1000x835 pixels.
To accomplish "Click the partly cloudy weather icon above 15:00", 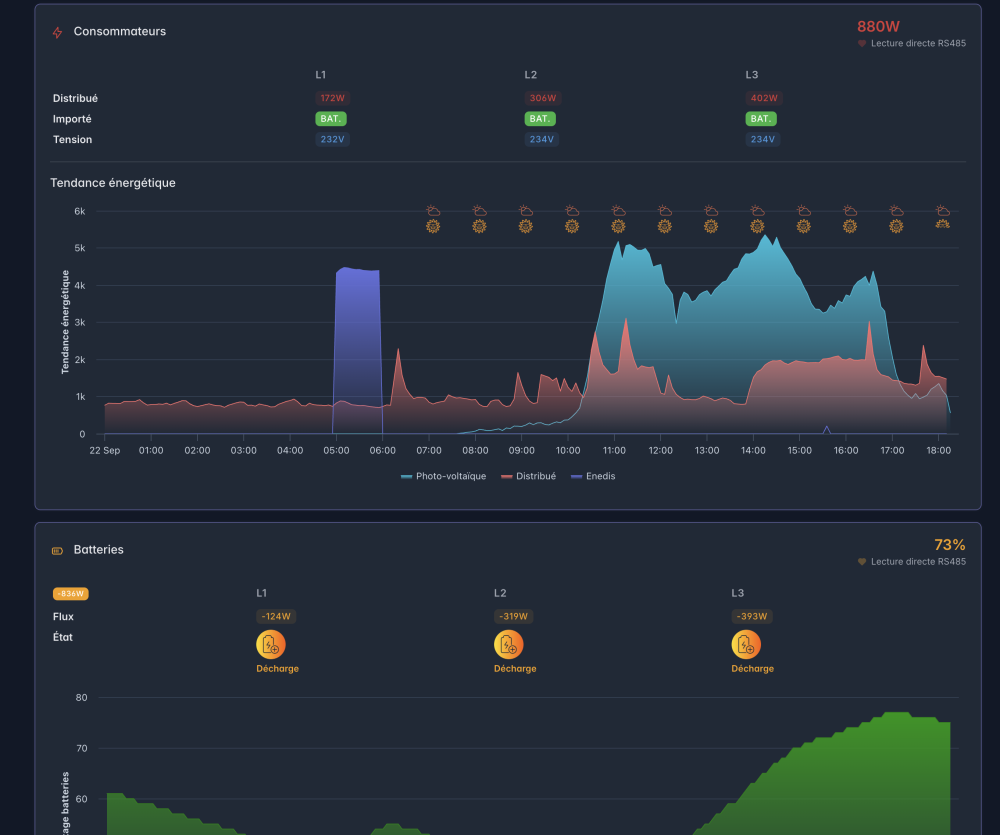I will 804,211.
